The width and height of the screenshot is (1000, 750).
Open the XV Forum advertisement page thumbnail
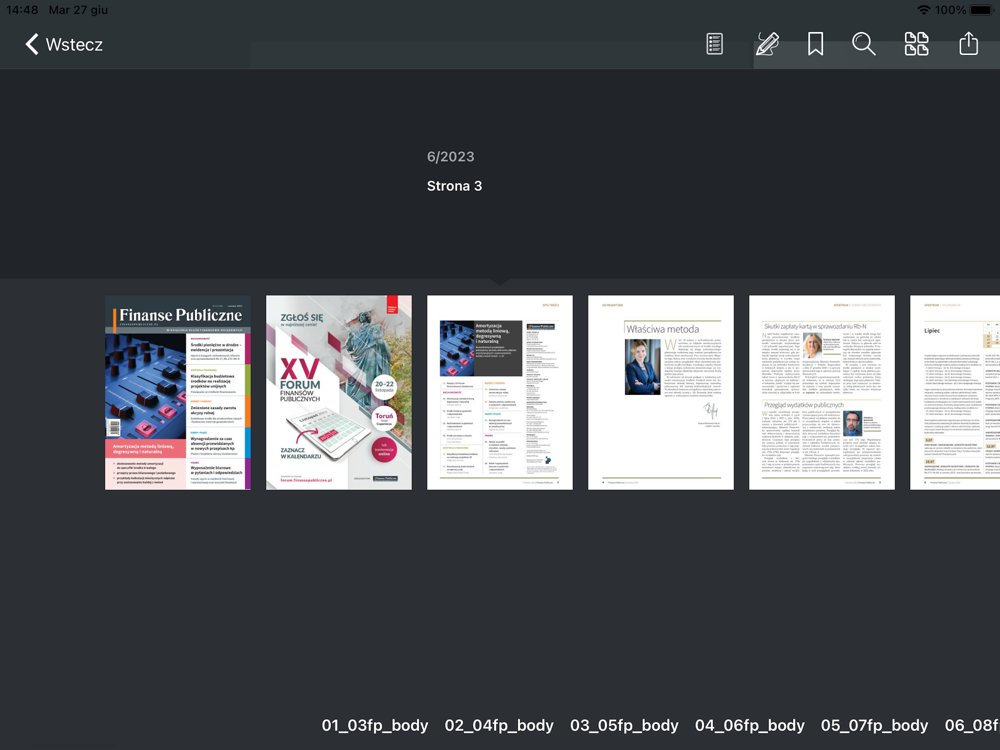tap(339, 392)
